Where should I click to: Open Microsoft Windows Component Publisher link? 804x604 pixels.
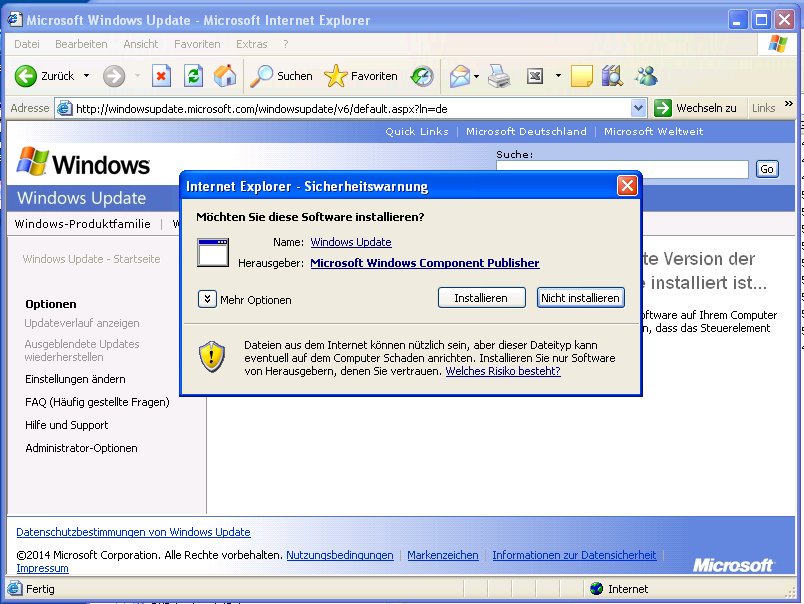[x=425, y=263]
